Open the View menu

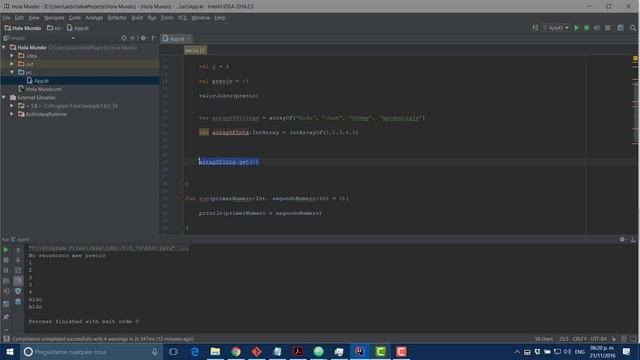pyautogui.click(x=33, y=18)
